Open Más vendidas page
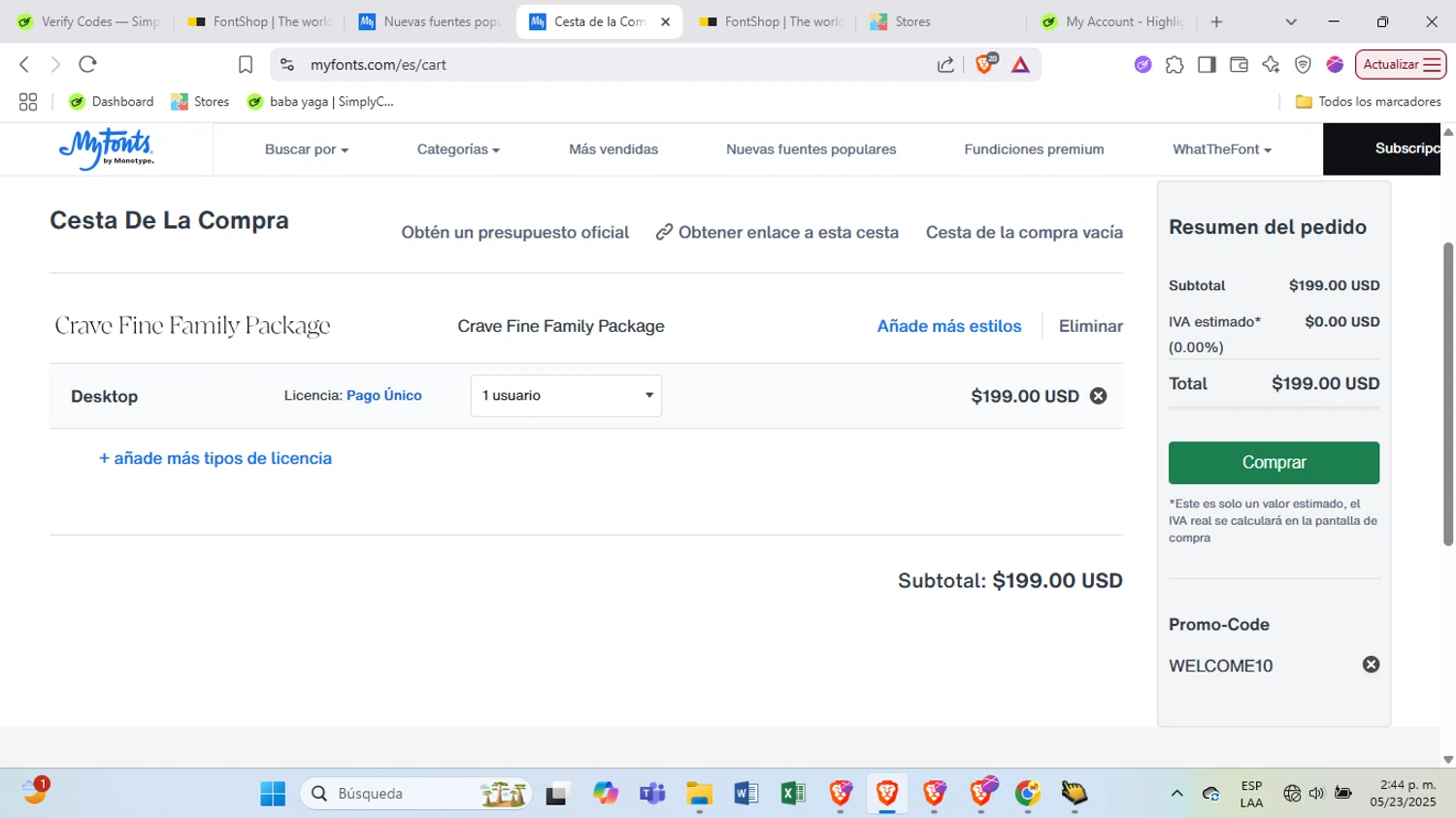Viewport: 1456px width, 818px height. pos(613,149)
